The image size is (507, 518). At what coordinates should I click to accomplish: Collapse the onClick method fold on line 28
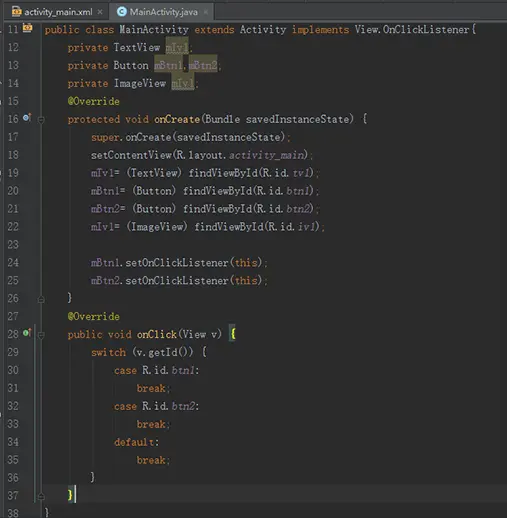(x=41, y=335)
